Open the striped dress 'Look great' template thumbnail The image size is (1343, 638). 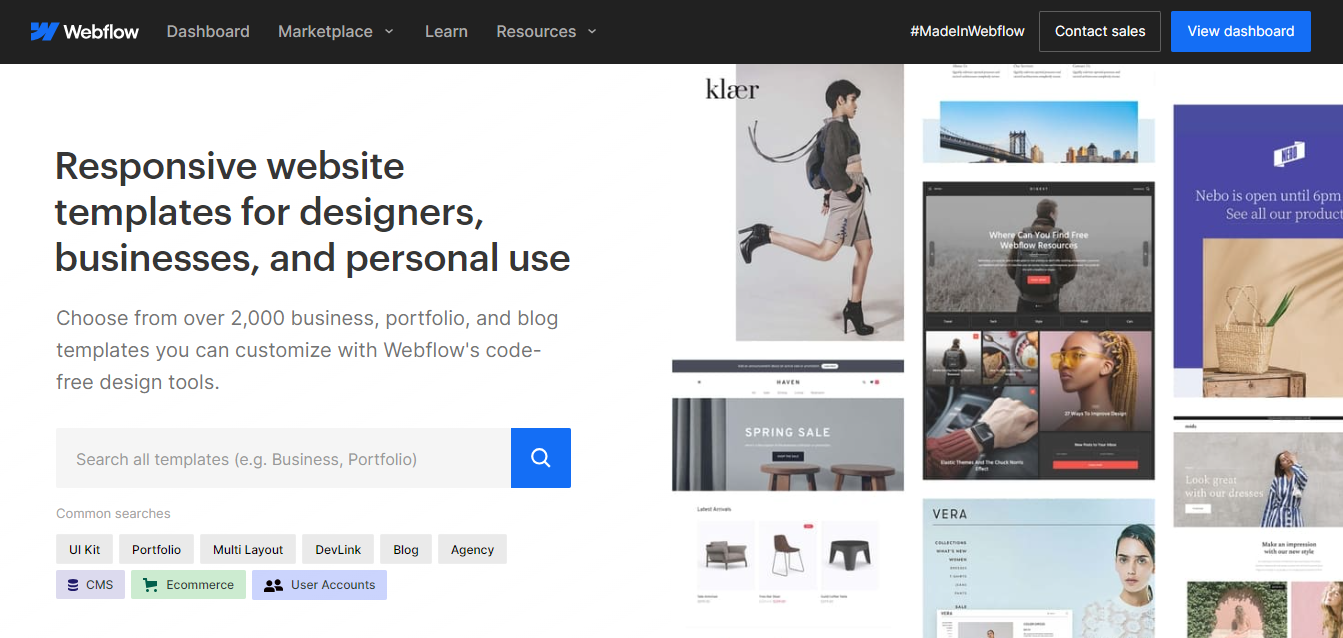[1258, 528]
